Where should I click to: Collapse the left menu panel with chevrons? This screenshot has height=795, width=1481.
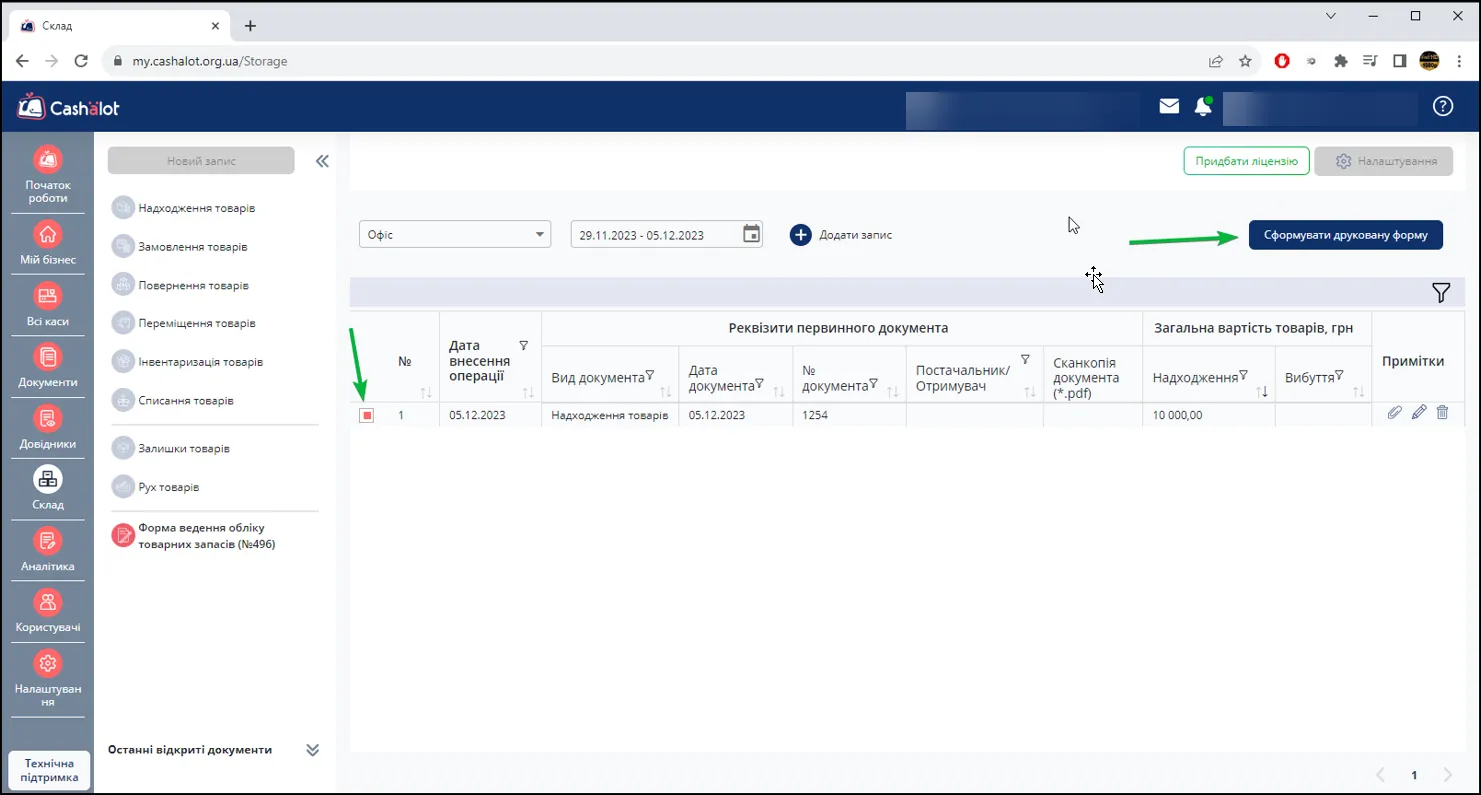click(322, 161)
